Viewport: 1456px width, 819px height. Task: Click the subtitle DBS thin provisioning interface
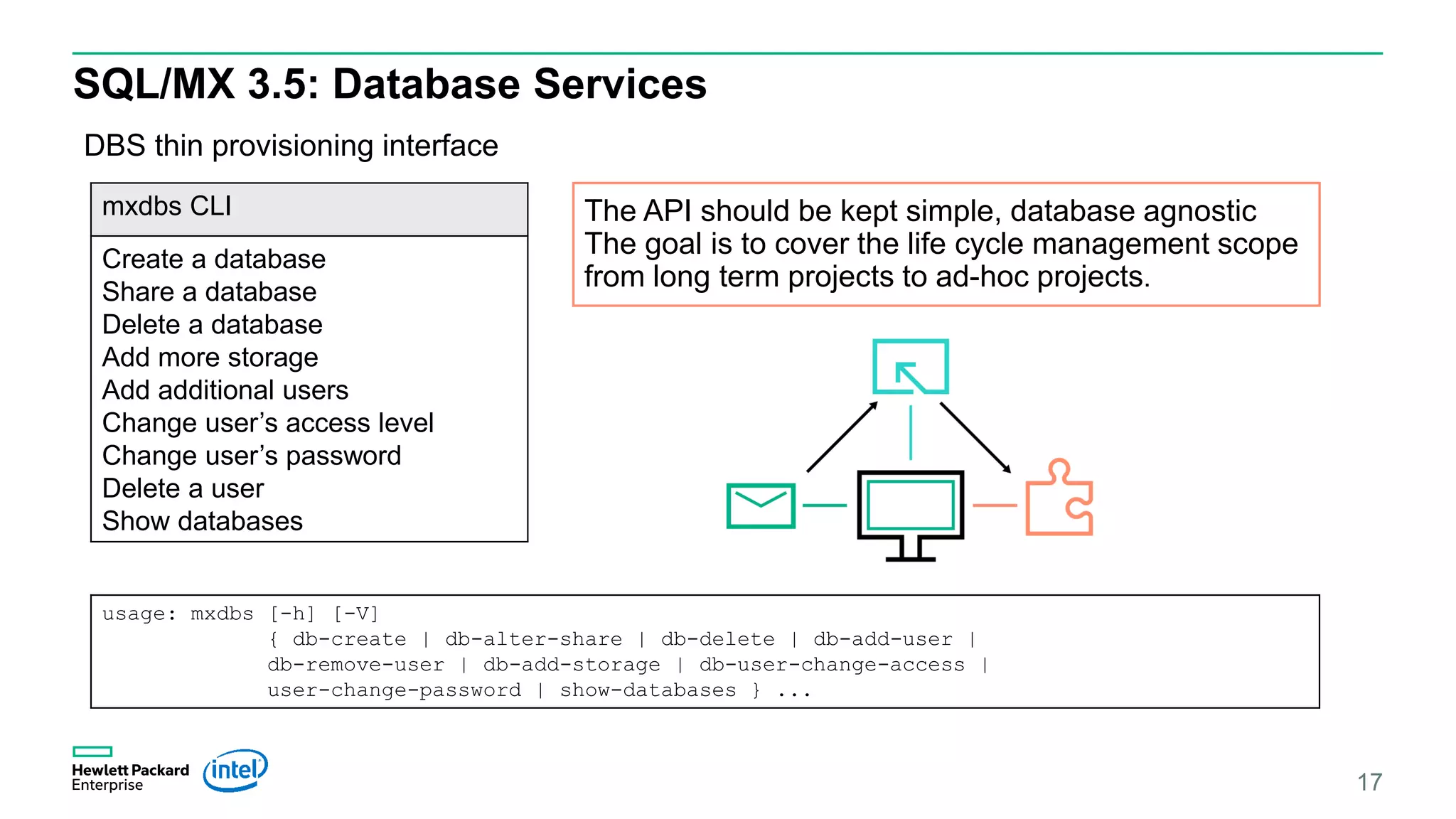(291, 146)
